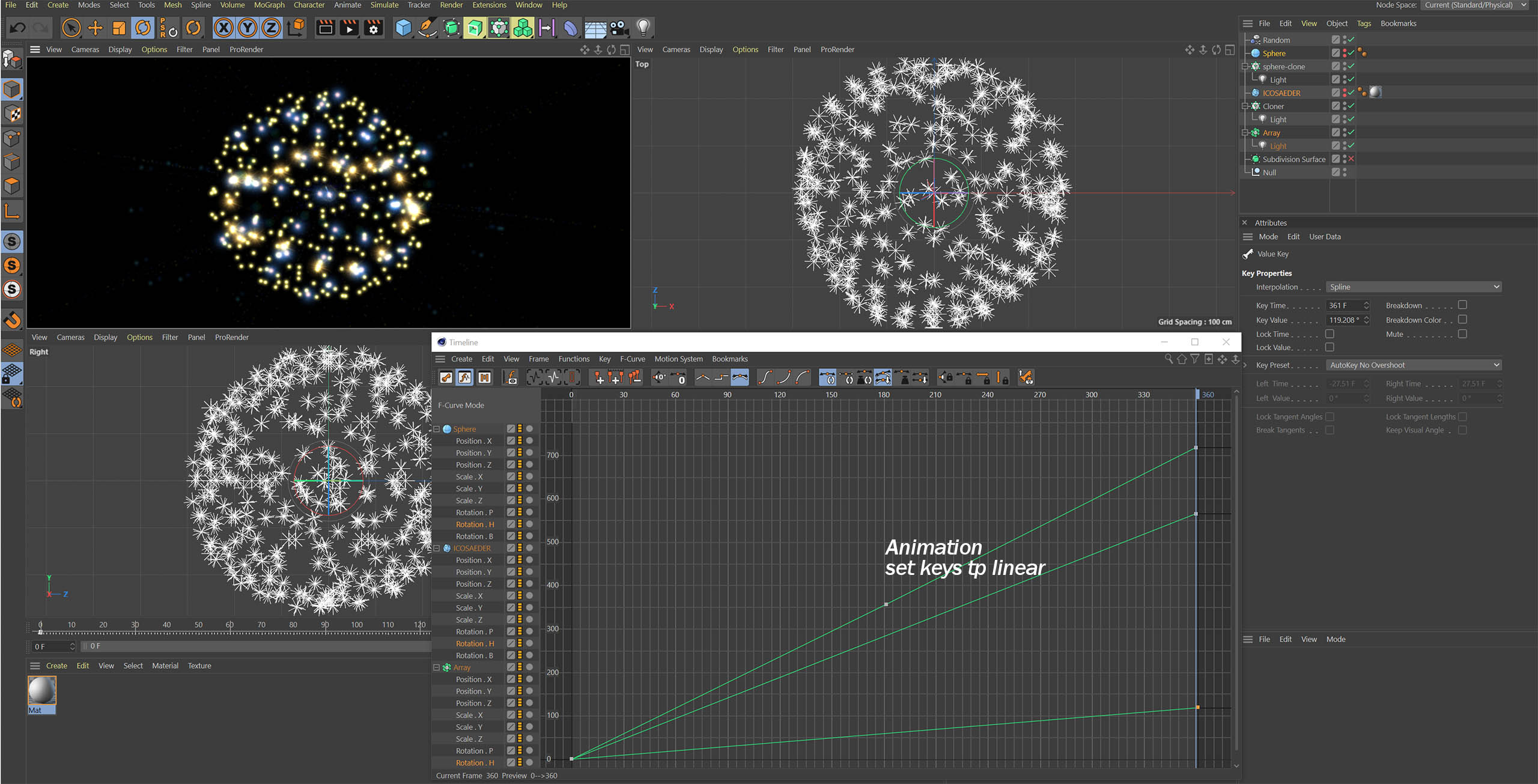1538x784 pixels.
Task: Click the Spline Pen tool icon
Action: [x=427, y=28]
